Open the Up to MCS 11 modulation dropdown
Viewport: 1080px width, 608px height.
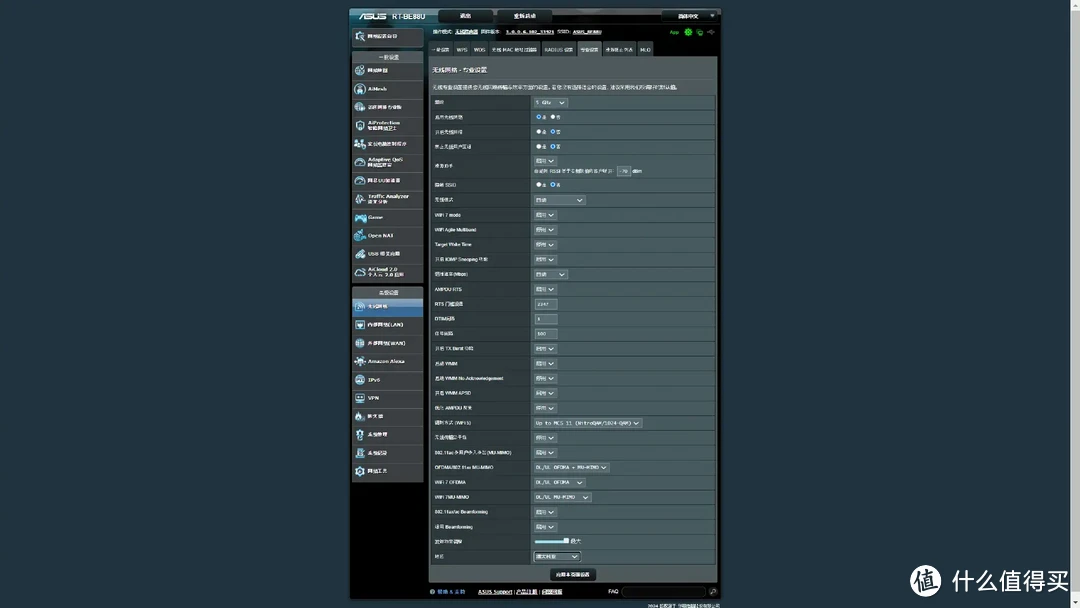[x=588, y=423]
